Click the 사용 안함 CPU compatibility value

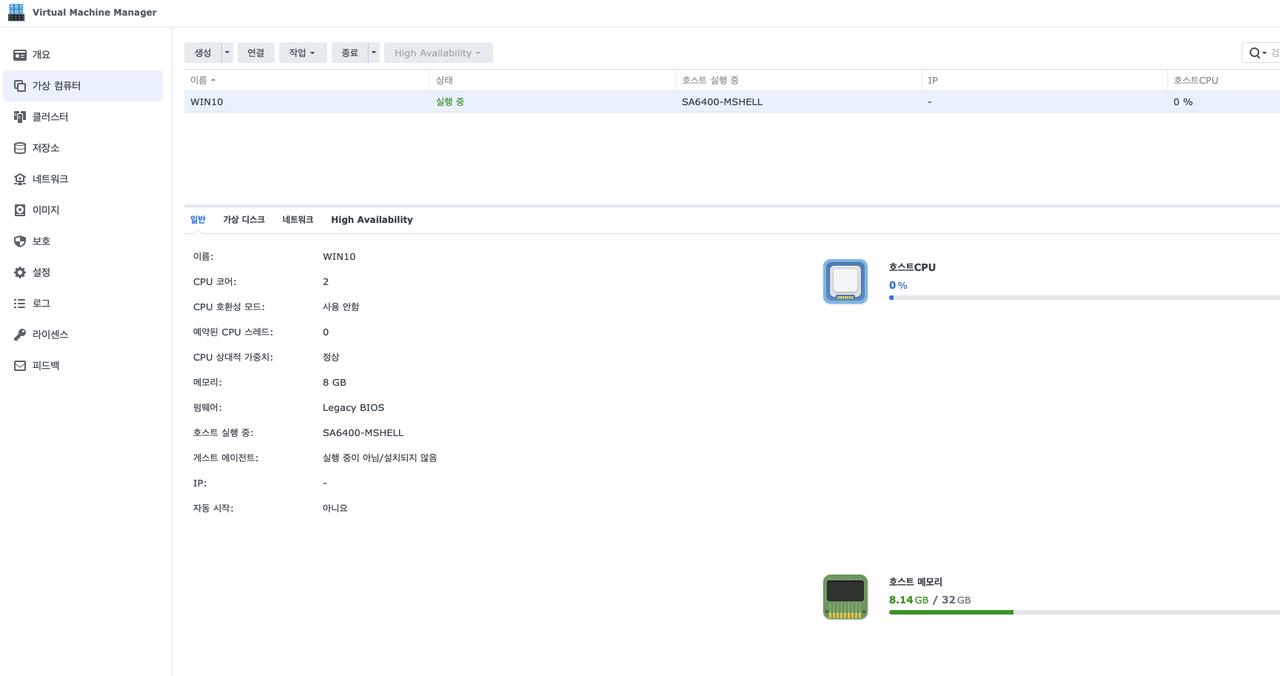tap(341, 307)
